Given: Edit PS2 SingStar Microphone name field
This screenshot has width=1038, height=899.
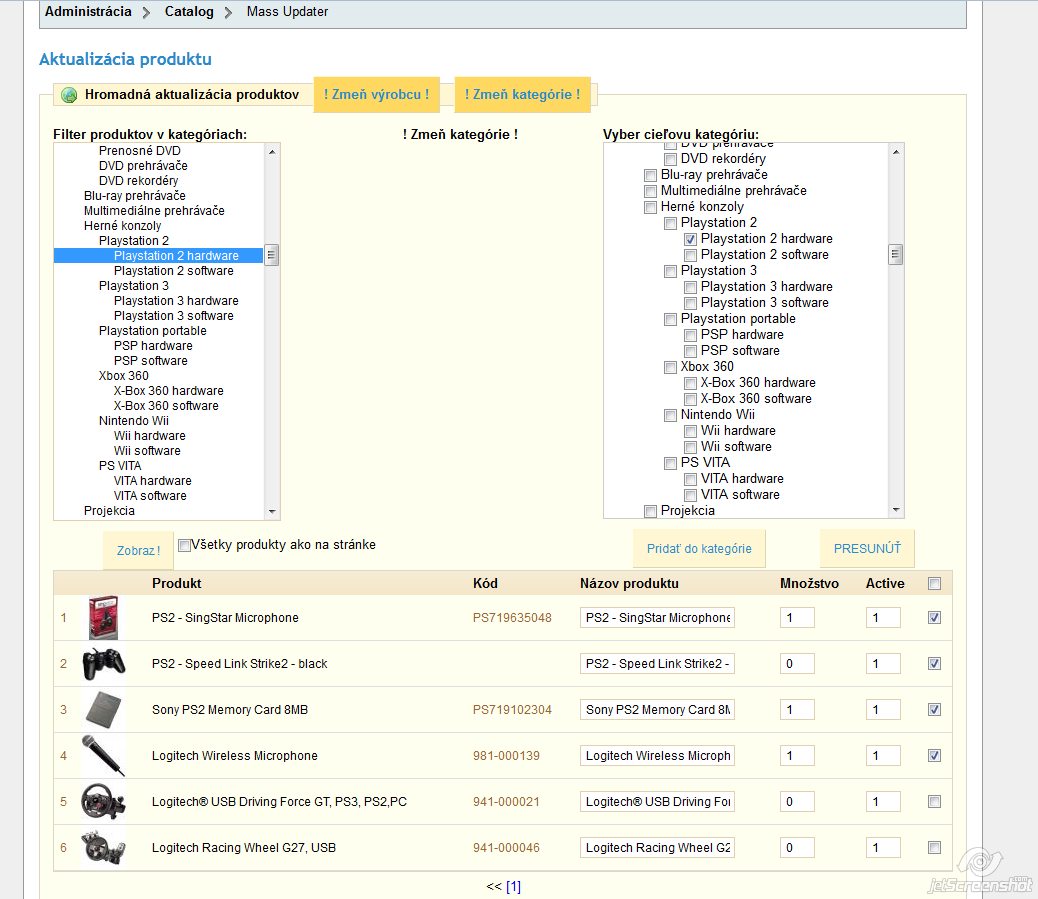Looking at the screenshot, I should point(657,618).
